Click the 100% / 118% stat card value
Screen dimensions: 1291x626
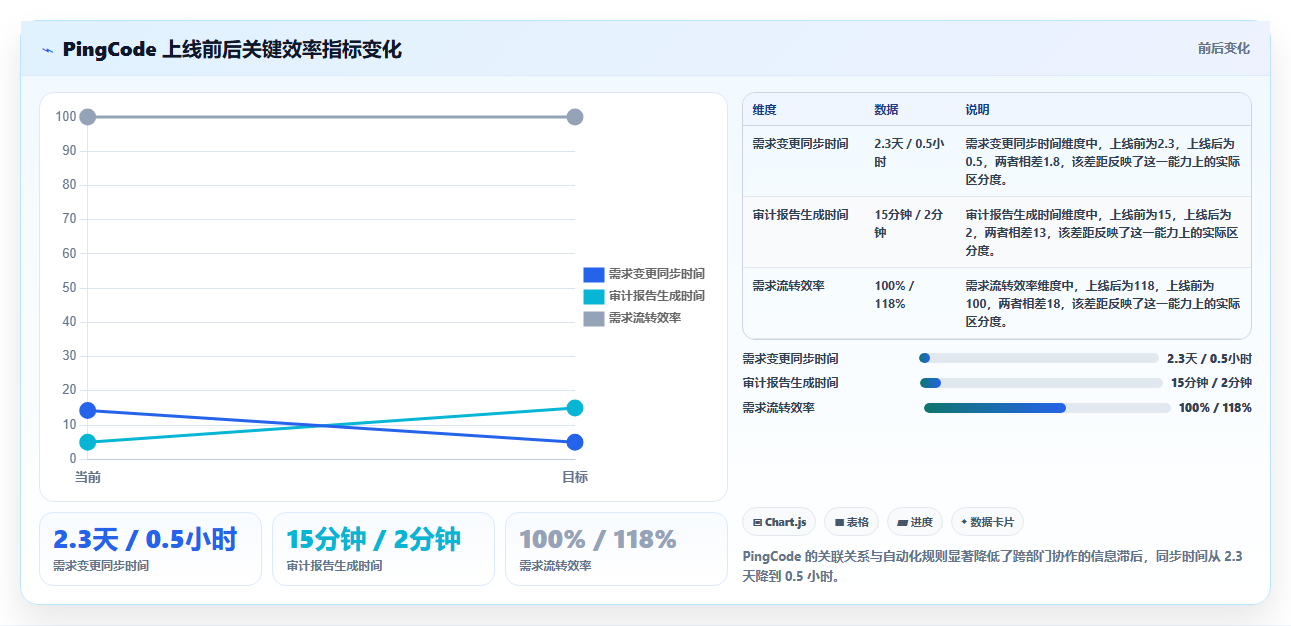click(x=598, y=540)
